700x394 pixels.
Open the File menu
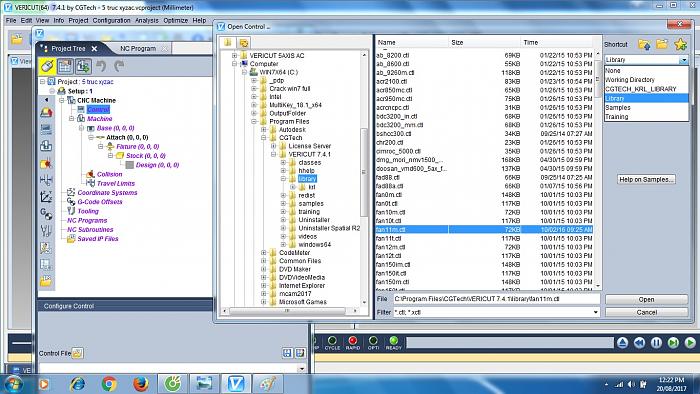click(x=11, y=21)
